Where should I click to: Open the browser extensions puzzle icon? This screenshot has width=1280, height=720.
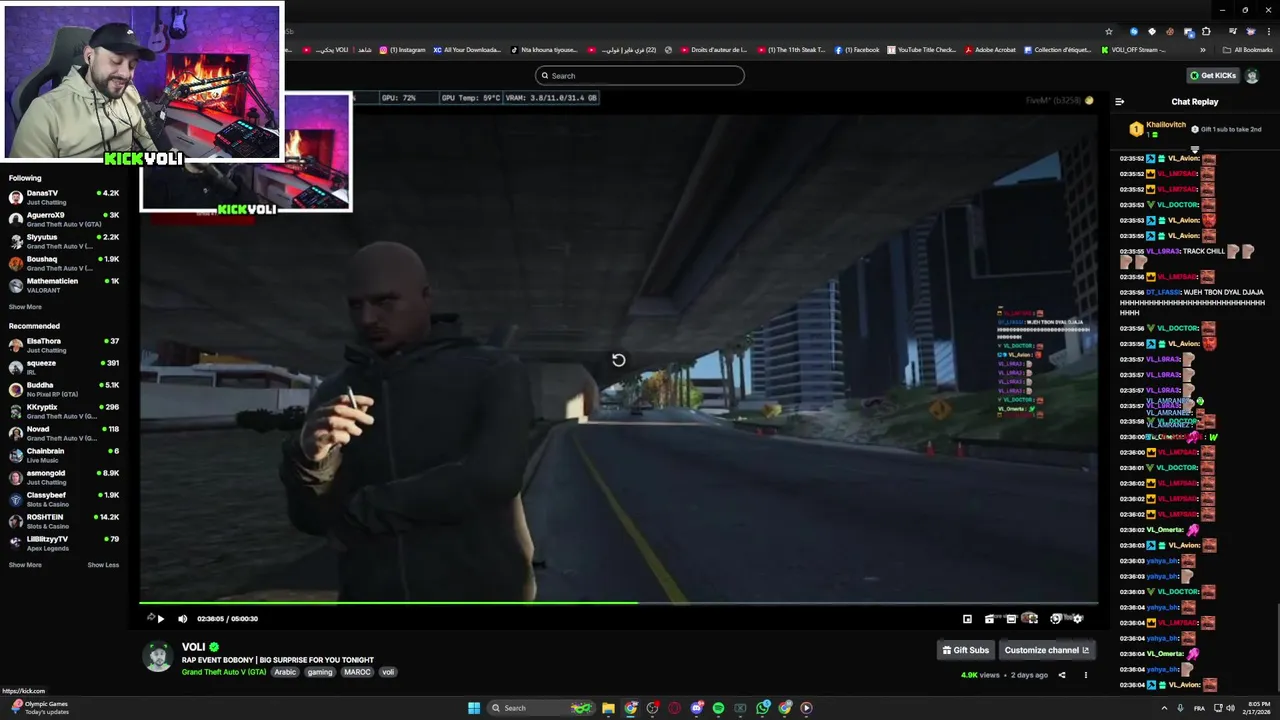point(1205,31)
